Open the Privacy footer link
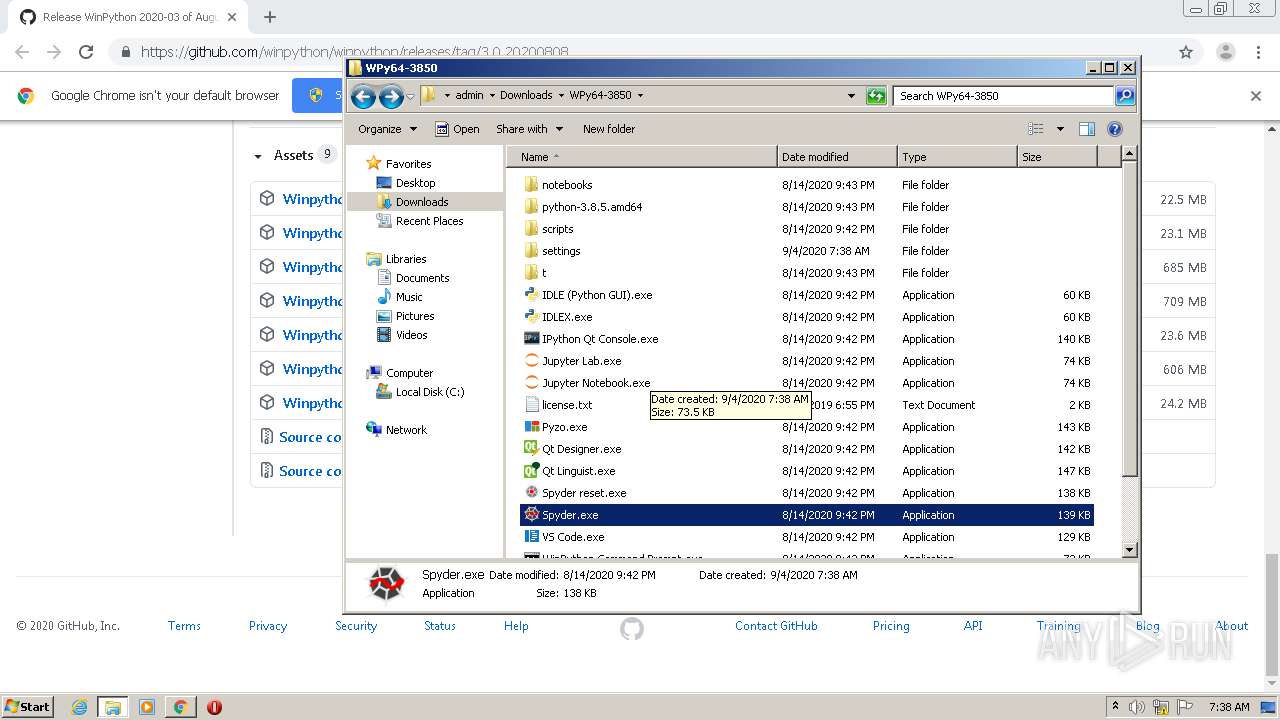The width and height of the screenshot is (1280, 720). tap(268, 626)
